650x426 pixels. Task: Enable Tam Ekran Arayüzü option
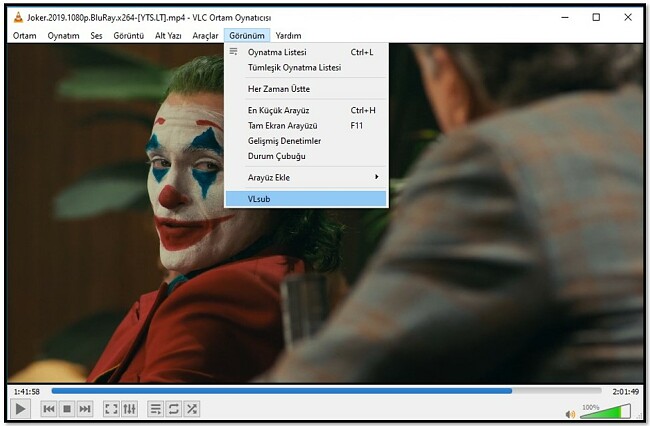click(306, 126)
